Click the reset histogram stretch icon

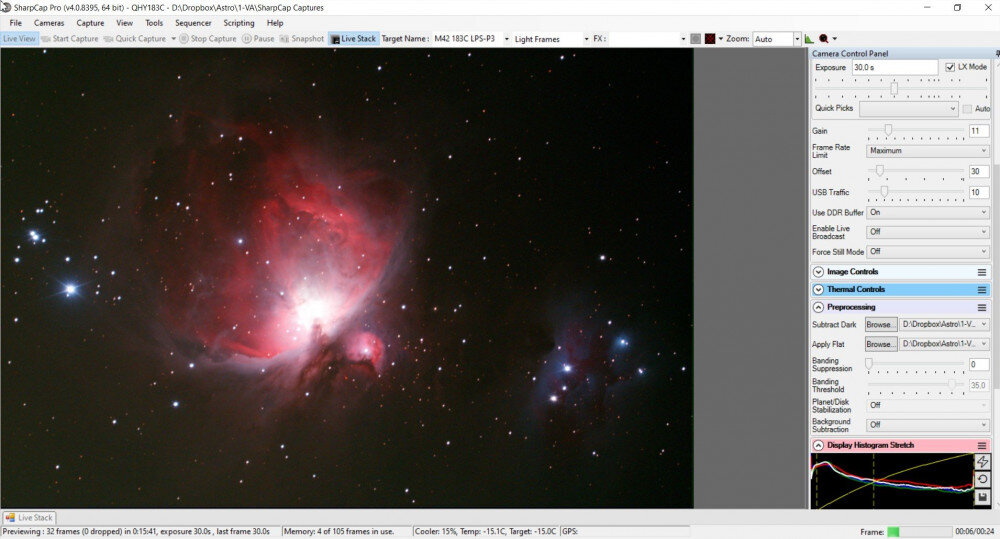coord(982,479)
